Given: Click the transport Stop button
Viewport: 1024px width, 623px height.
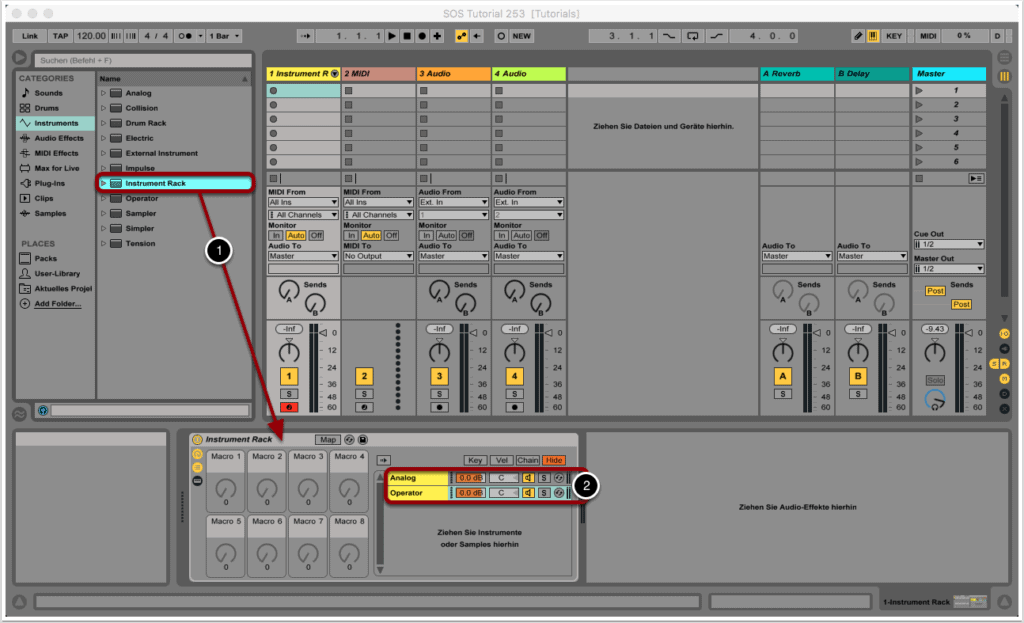Looking at the screenshot, I should tap(406, 36).
